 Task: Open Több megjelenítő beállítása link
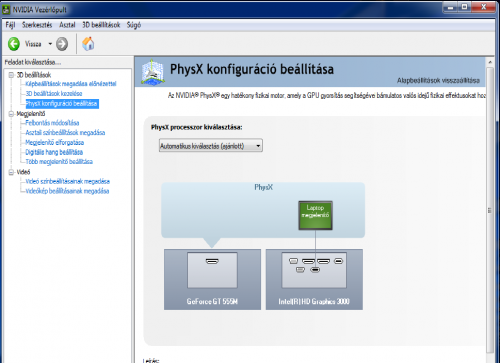[x=59, y=162]
